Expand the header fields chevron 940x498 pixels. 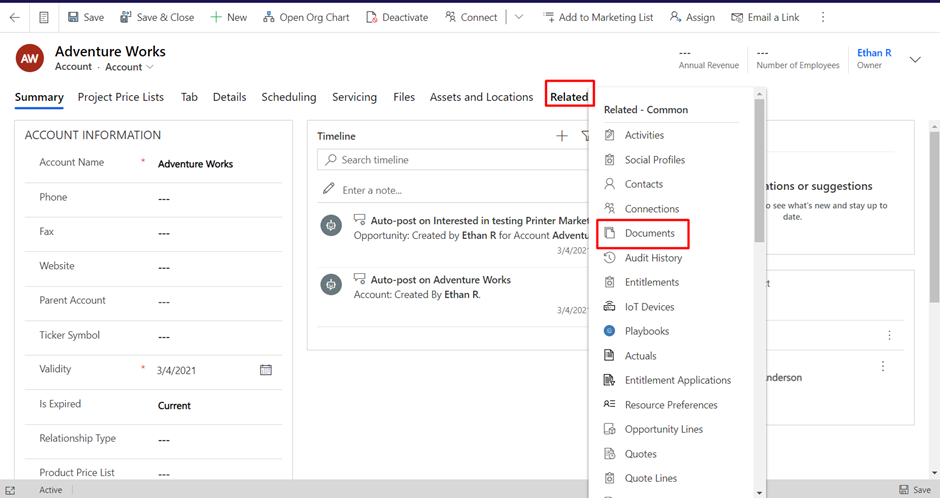tap(915, 59)
